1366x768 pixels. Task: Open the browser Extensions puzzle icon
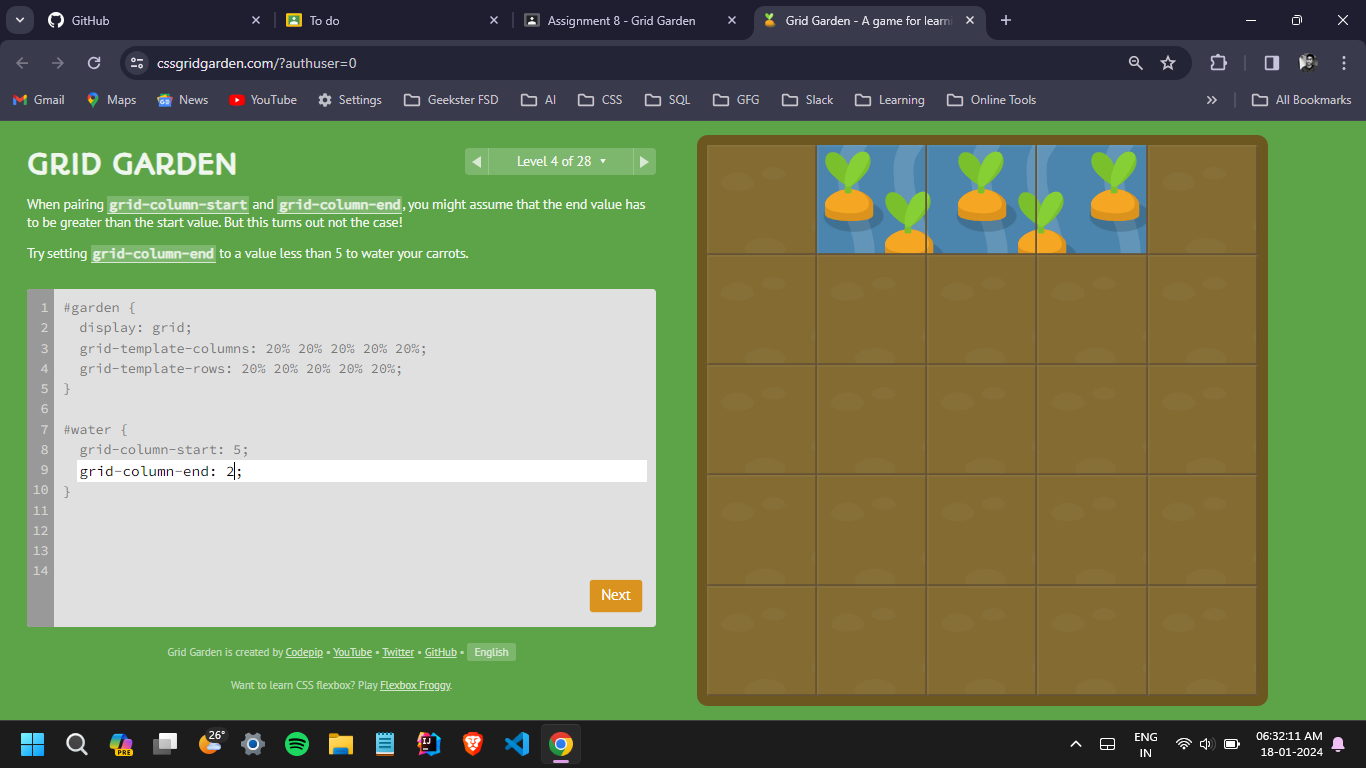click(x=1218, y=63)
